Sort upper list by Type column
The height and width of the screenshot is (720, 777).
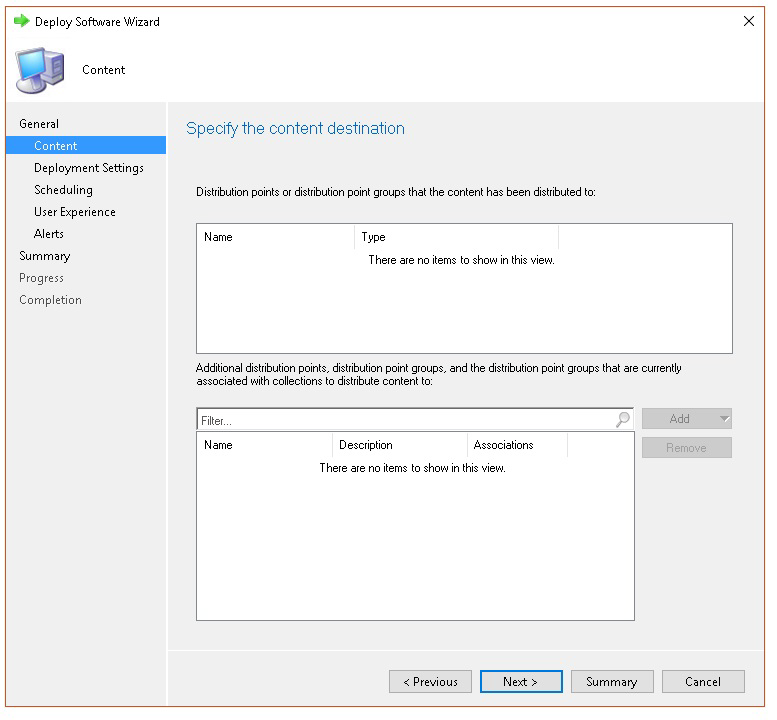(455, 237)
